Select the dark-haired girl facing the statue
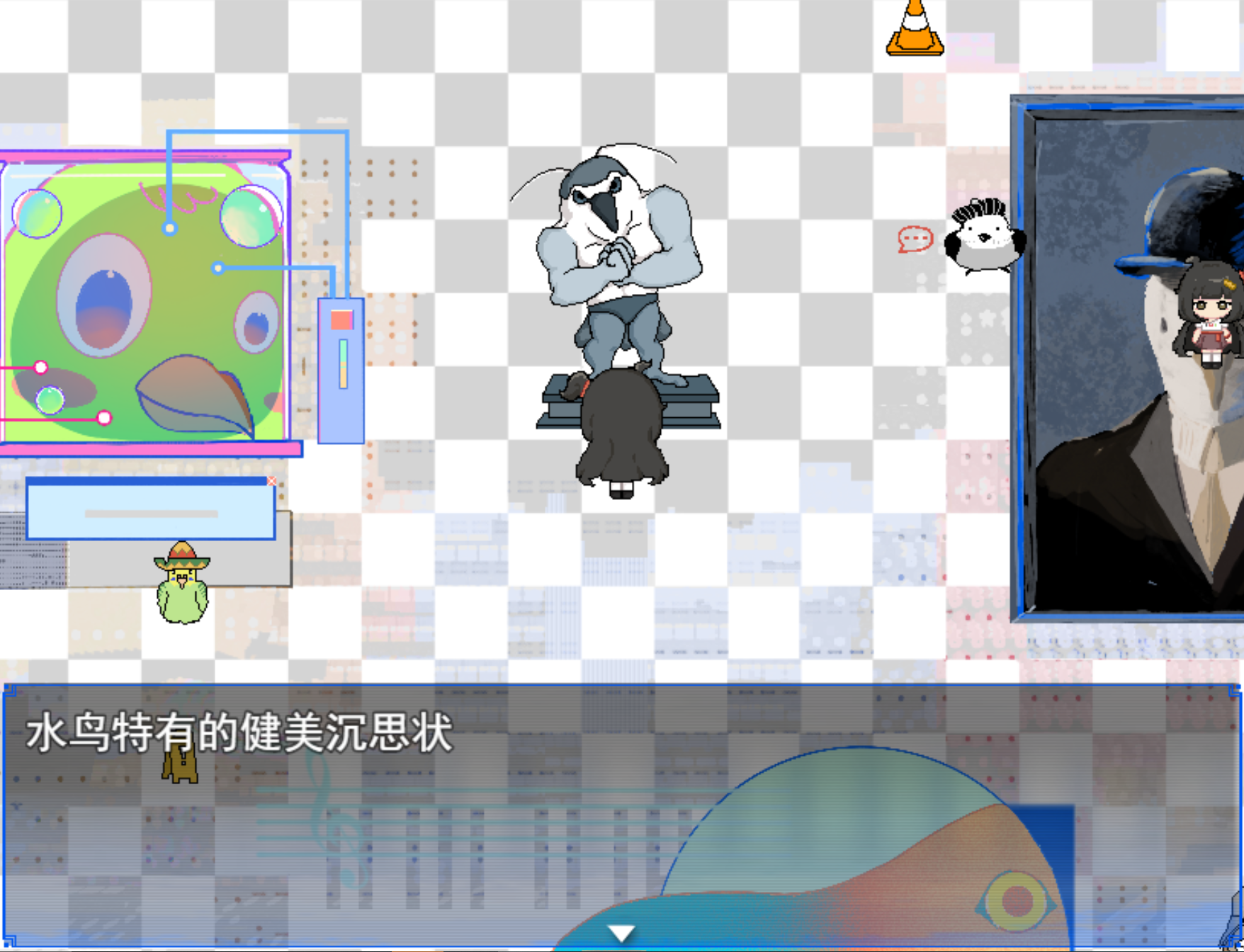This screenshot has width=1244, height=952. 623,431
